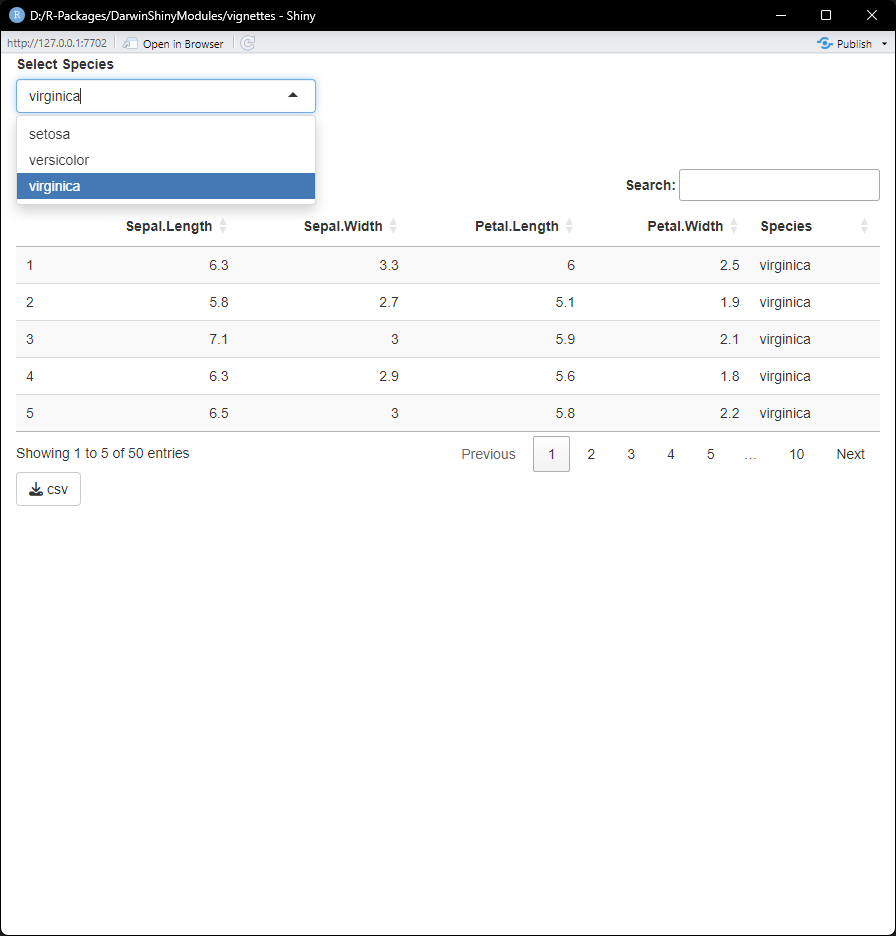This screenshot has height=936, width=896.
Task: Open page 1 of the table
Action: 551,454
